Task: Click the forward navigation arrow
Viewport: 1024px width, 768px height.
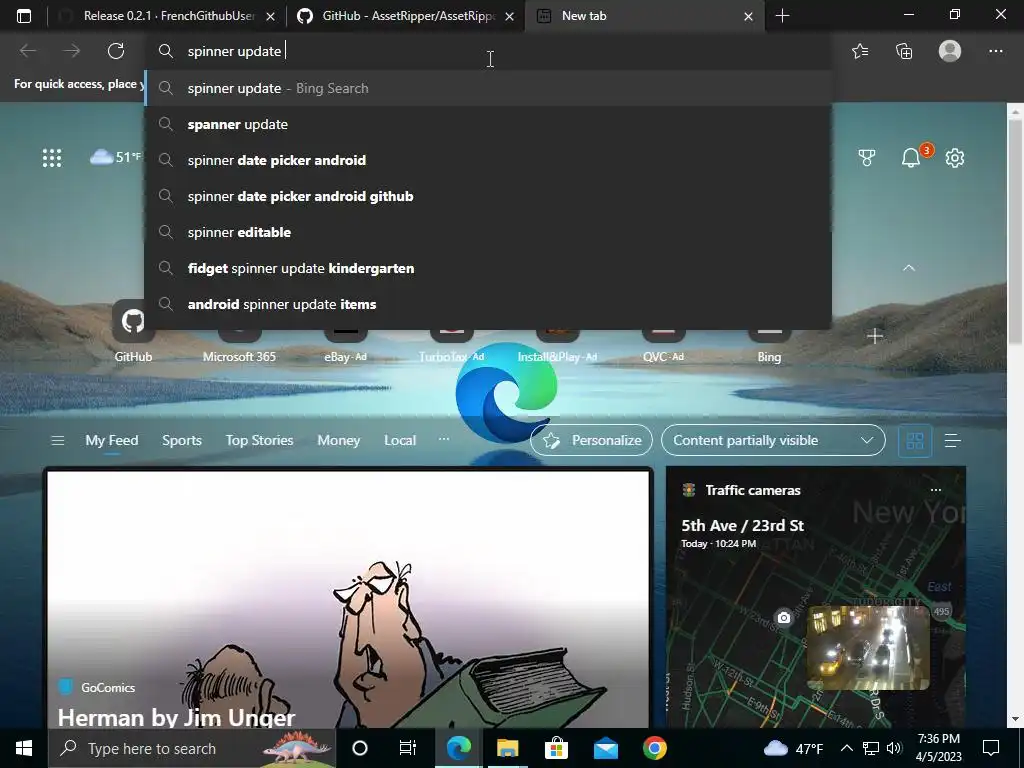Action: click(x=72, y=51)
